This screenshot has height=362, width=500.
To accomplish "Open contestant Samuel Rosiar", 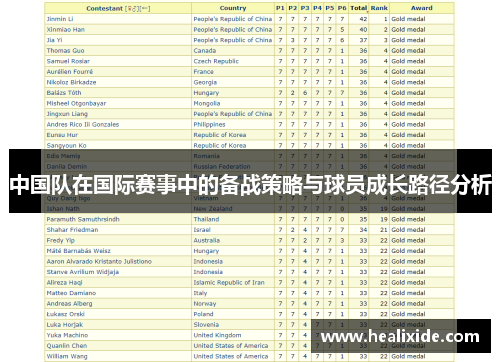I will (x=68, y=61).
